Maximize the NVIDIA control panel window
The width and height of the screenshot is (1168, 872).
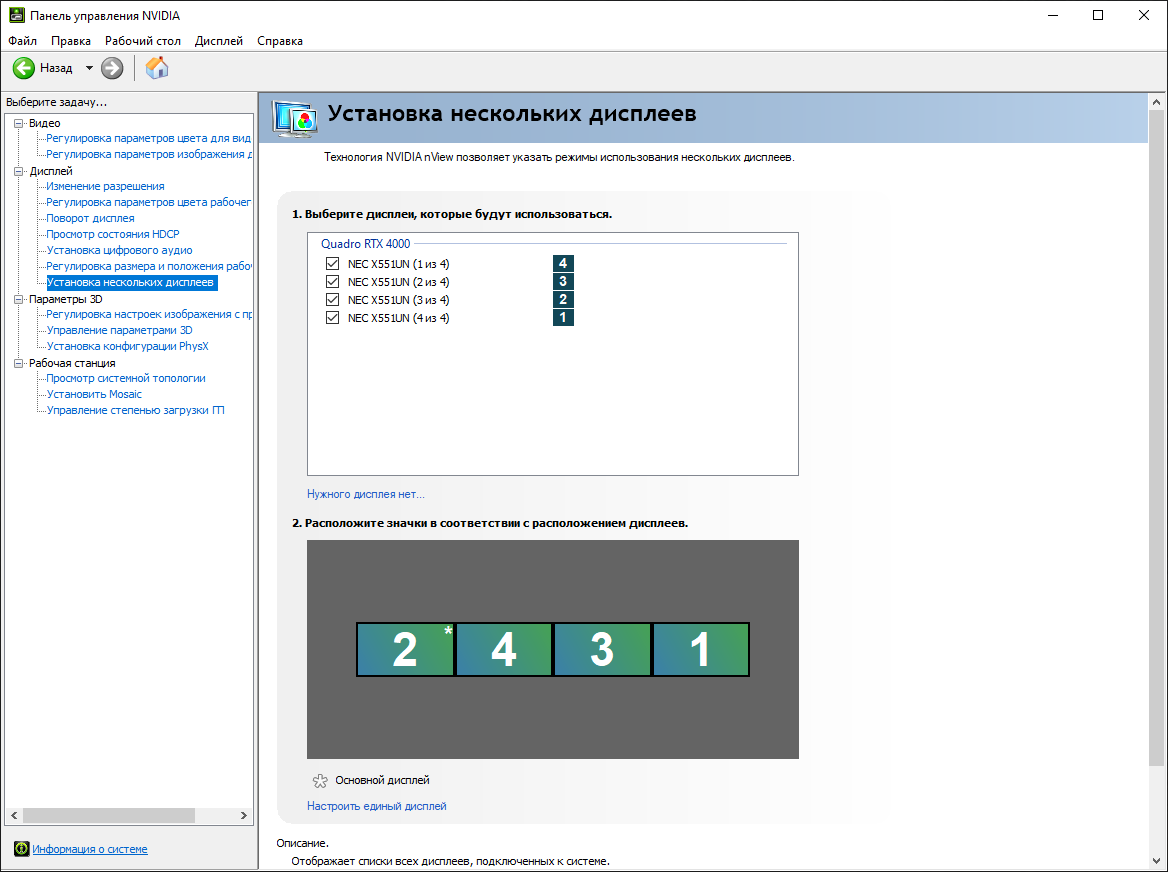(1098, 16)
